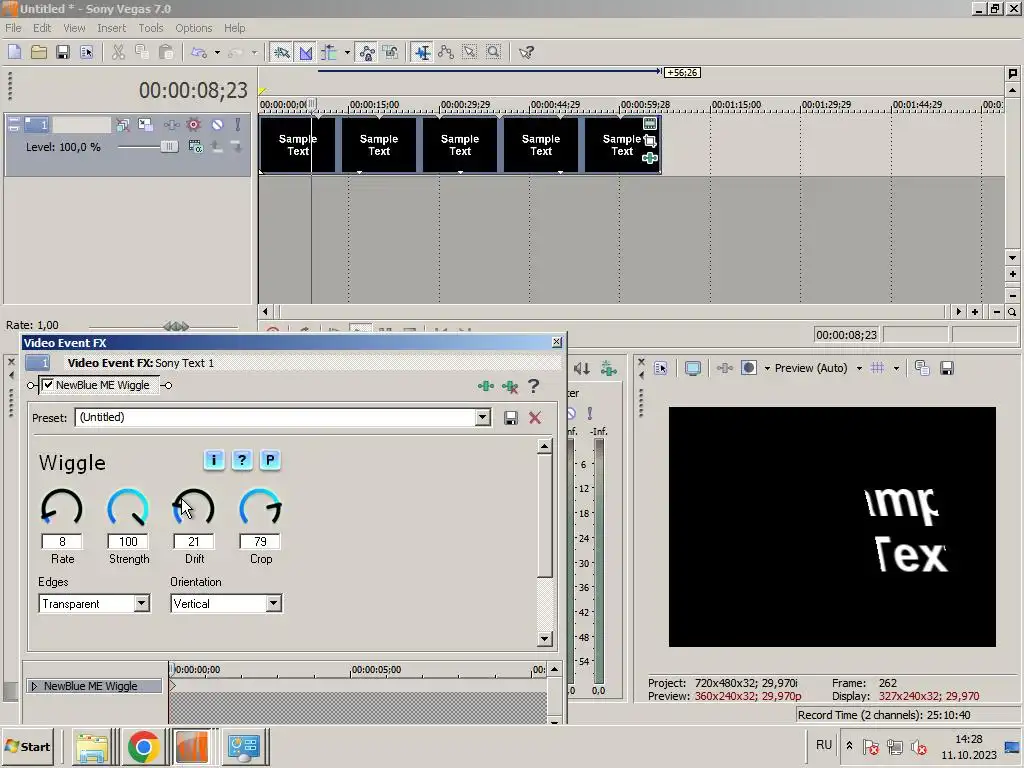1024x768 pixels.
Task: Open the Options menu
Action: click(x=193, y=28)
